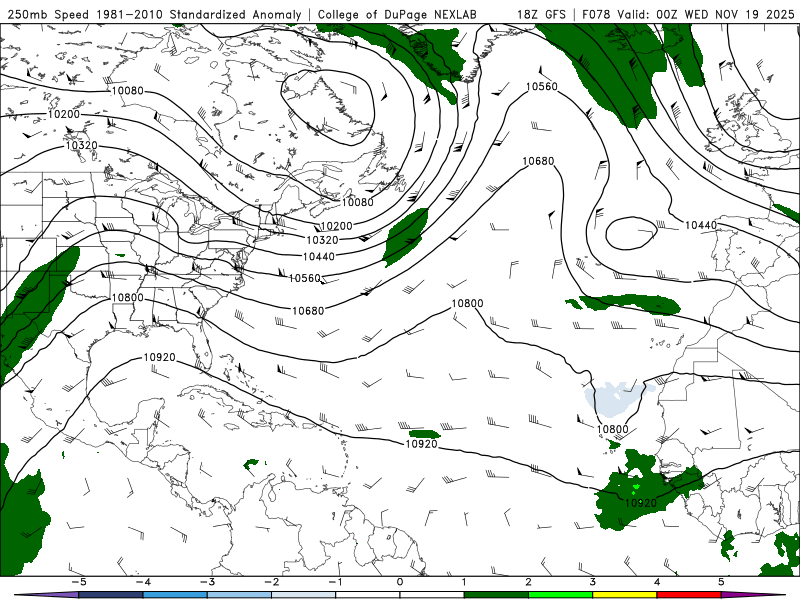Click the 10920 contour label inside the West Africa green area
Viewport: 800px width, 600px height.
click(641, 503)
